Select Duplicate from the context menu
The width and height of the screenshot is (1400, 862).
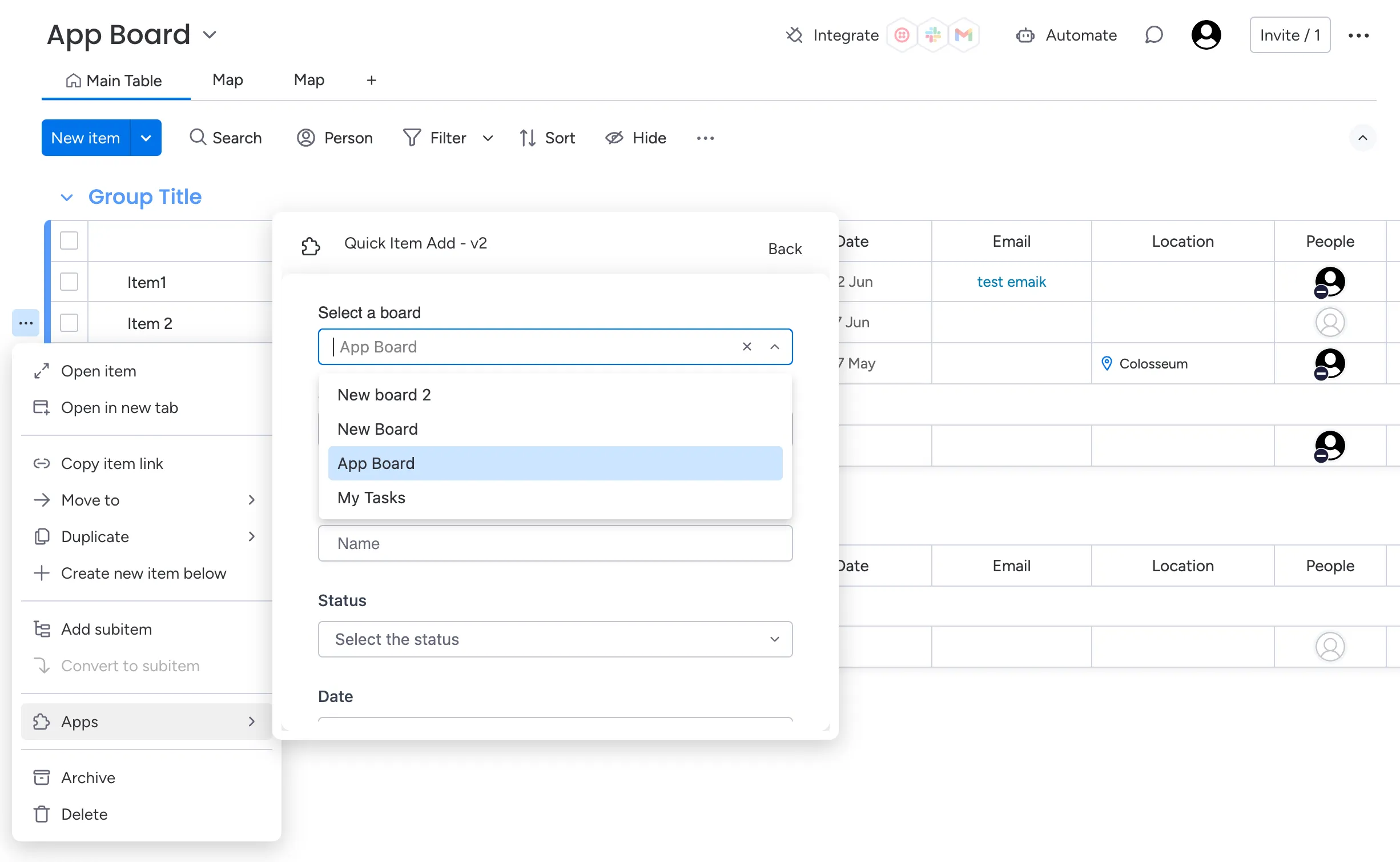[95, 536]
